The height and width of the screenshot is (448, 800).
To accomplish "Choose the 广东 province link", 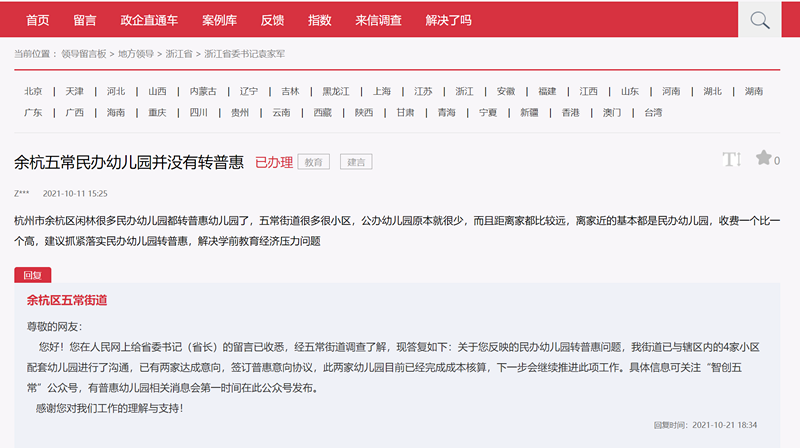I will click(x=33, y=112).
